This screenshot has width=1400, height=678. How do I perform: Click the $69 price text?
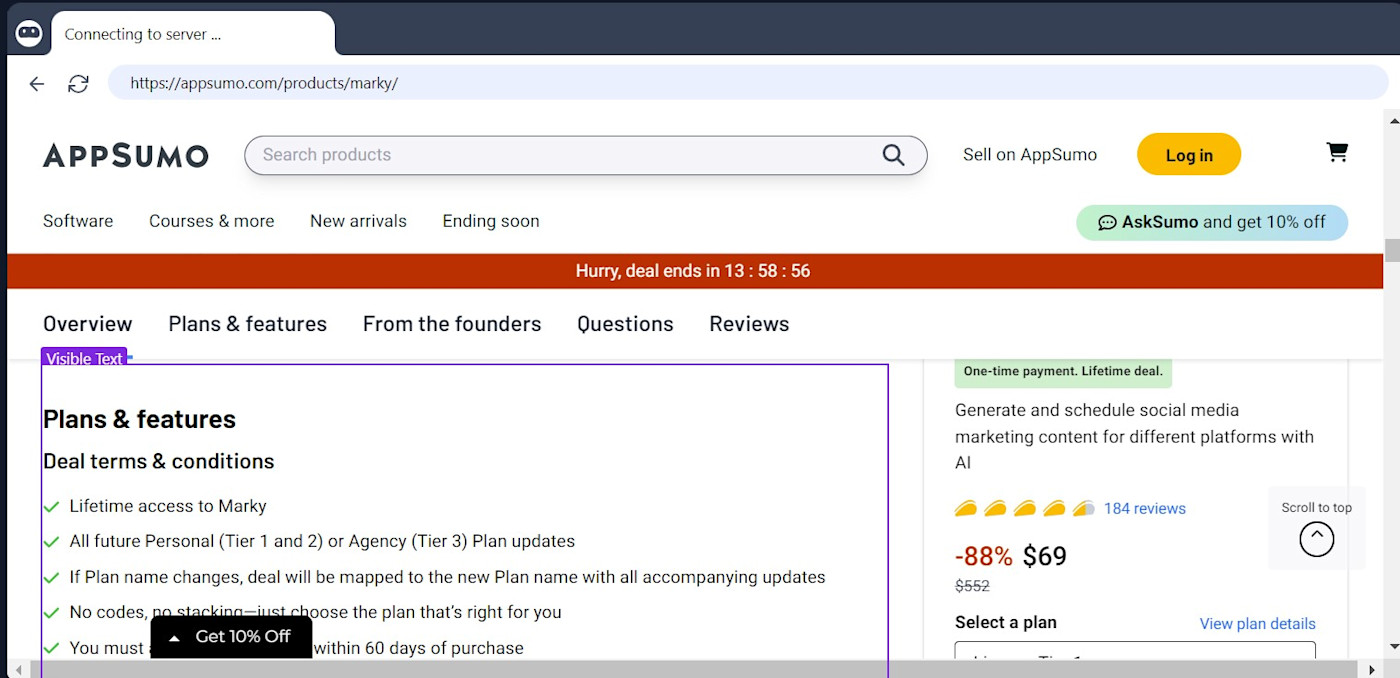click(x=1045, y=556)
